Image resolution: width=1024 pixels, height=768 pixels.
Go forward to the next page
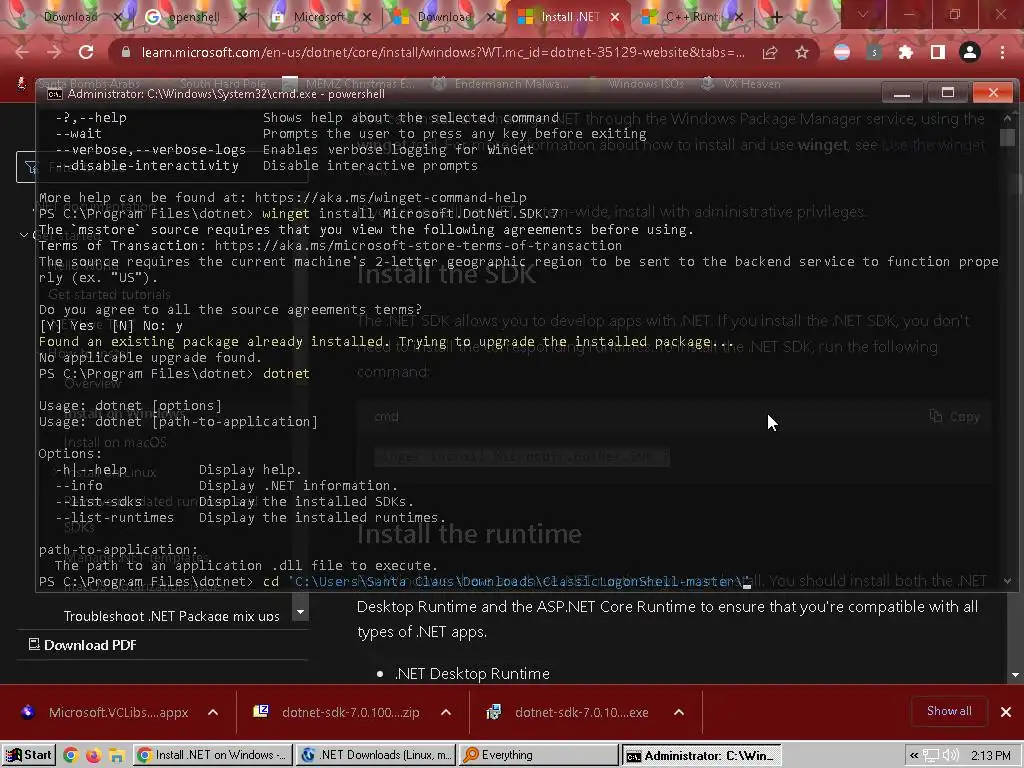click(54, 52)
